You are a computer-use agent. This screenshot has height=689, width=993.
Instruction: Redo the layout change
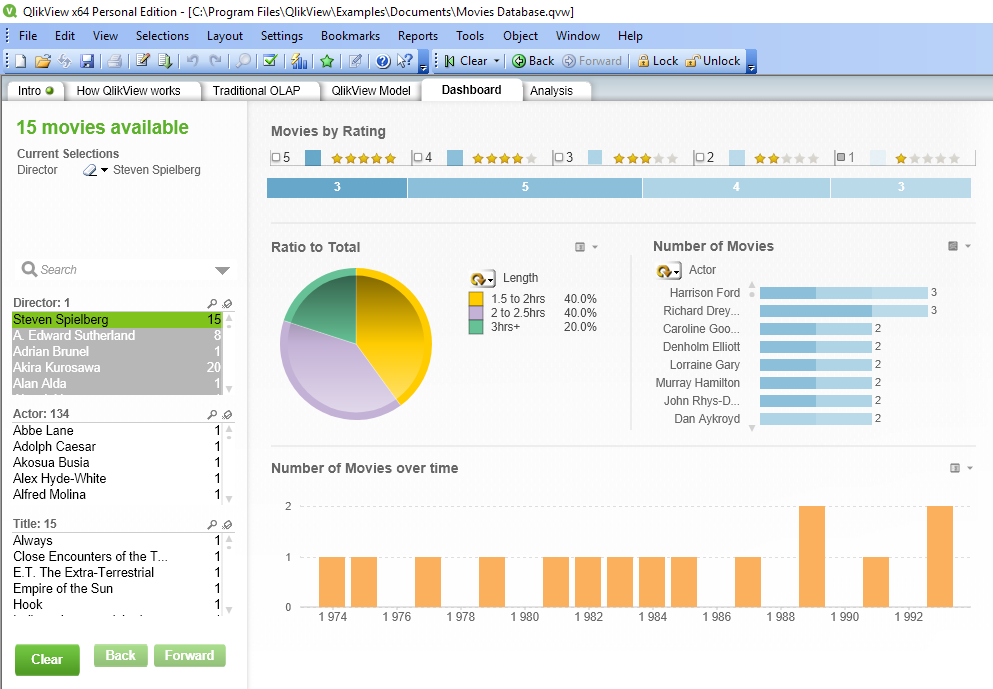(216, 61)
